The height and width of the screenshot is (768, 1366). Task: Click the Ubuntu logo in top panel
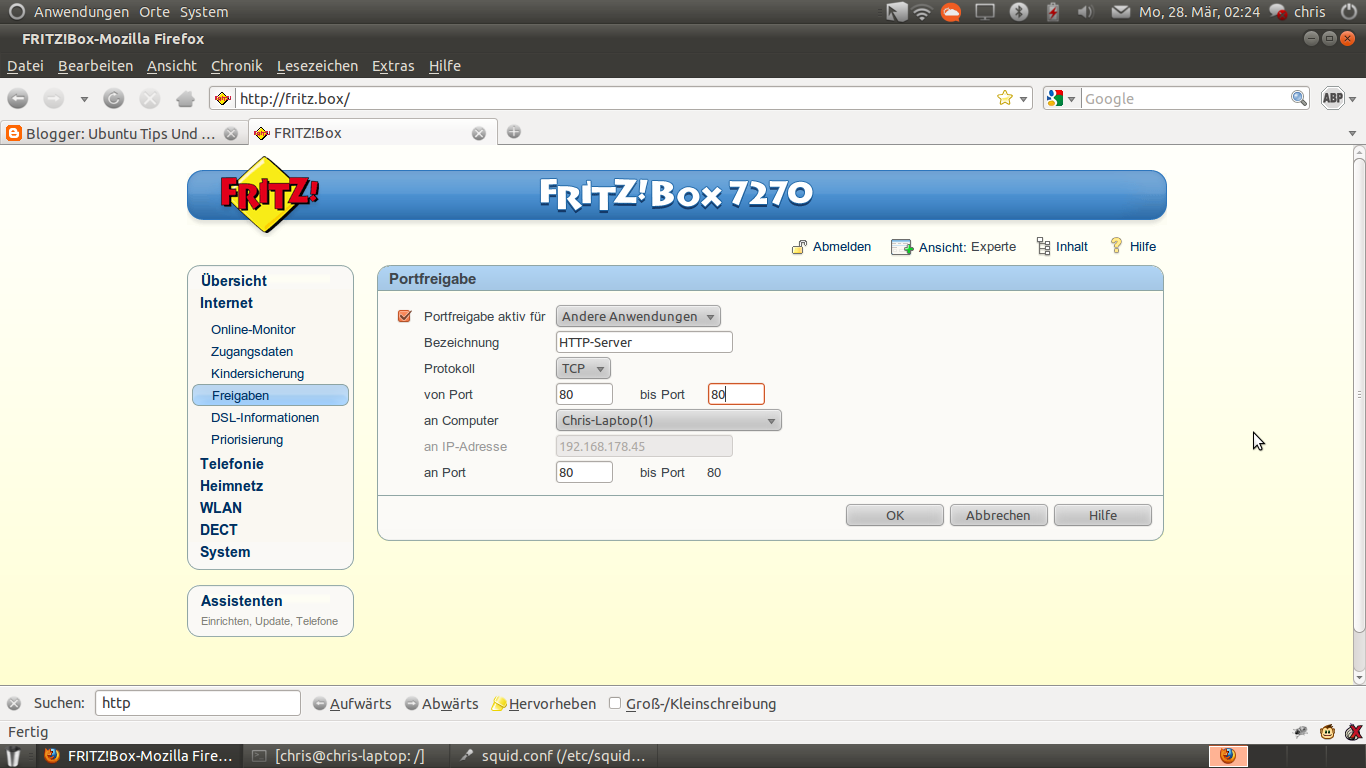[17, 12]
